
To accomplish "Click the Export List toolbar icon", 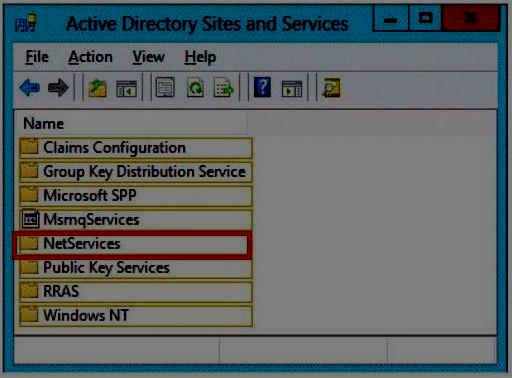I will coord(223,88).
